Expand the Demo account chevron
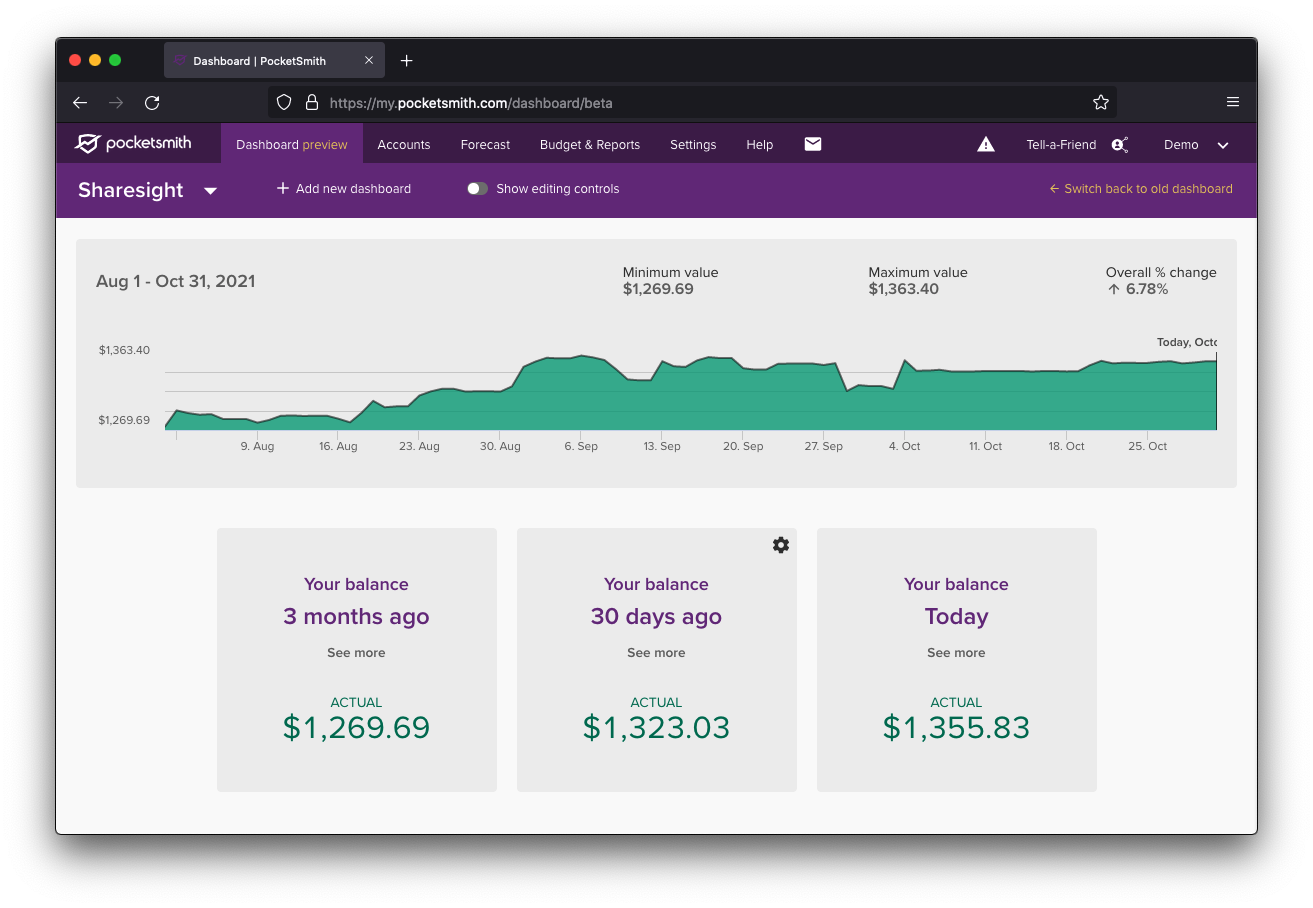 (1222, 144)
